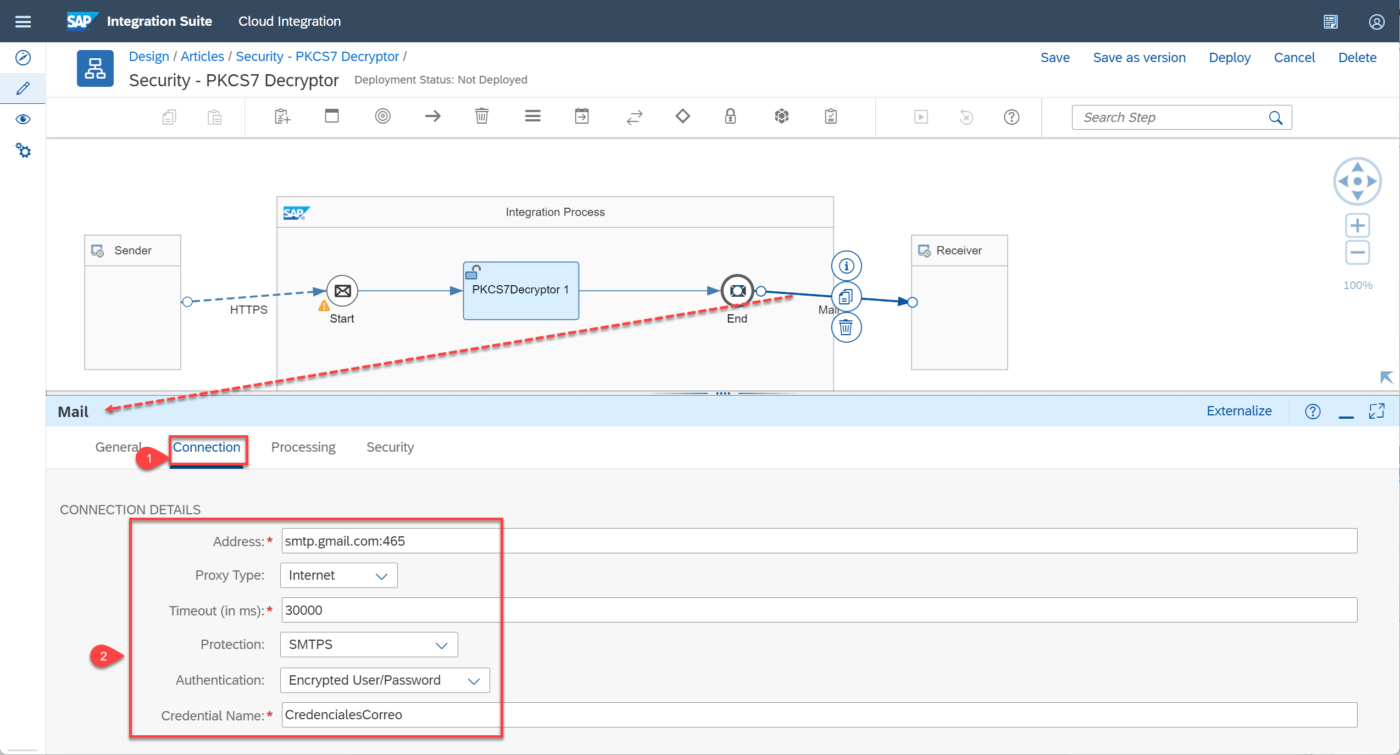Click the Credential Name input field
Screen dimensions: 1400x755
[818, 715]
